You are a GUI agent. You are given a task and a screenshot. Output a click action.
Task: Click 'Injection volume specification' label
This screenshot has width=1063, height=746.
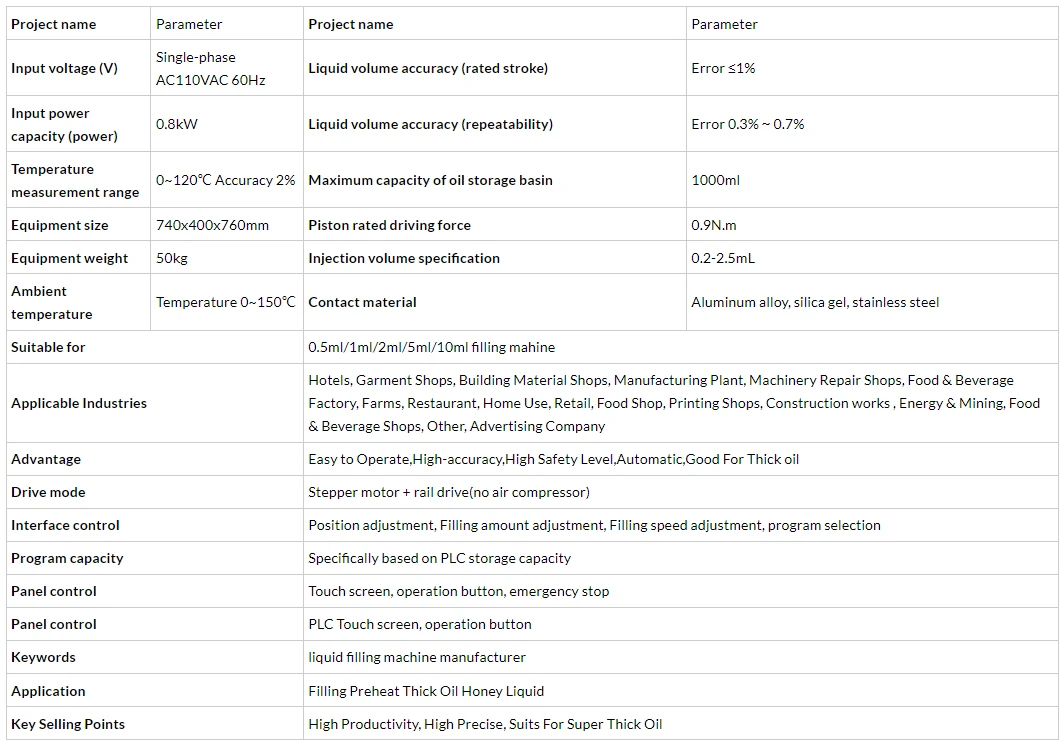[x=404, y=258]
